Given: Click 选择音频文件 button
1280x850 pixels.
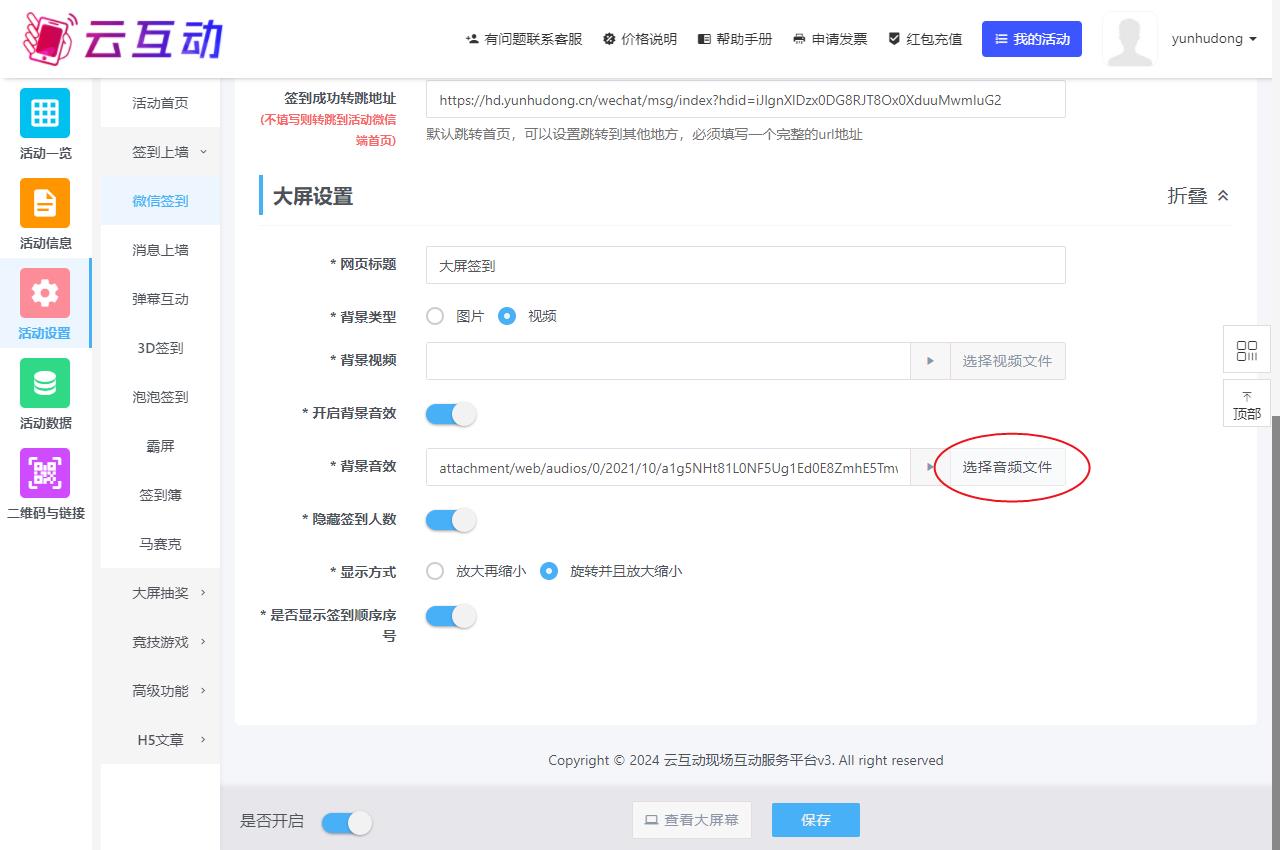Looking at the screenshot, I should (x=1007, y=467).
